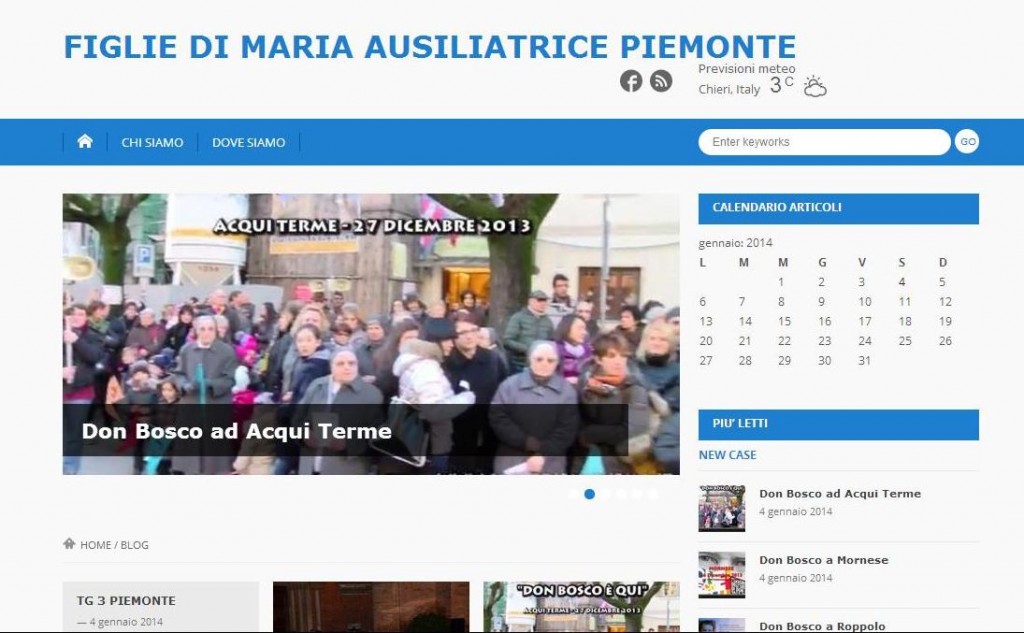Click the partly cloudy weather icon
This screenshot has width=1024, height=633.
click(x=815, y=86)
